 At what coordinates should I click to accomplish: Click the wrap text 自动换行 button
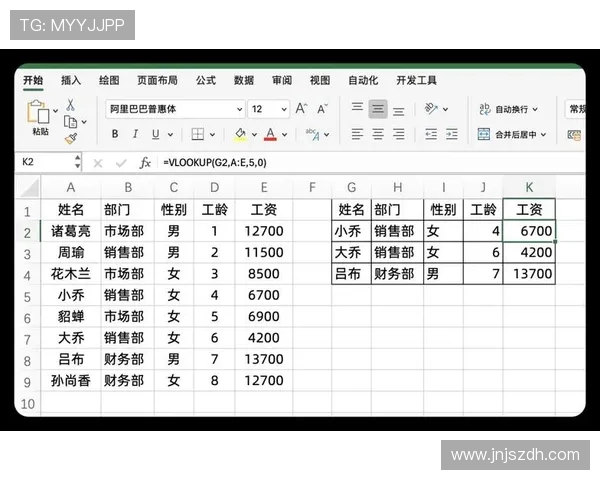point(508,109)
